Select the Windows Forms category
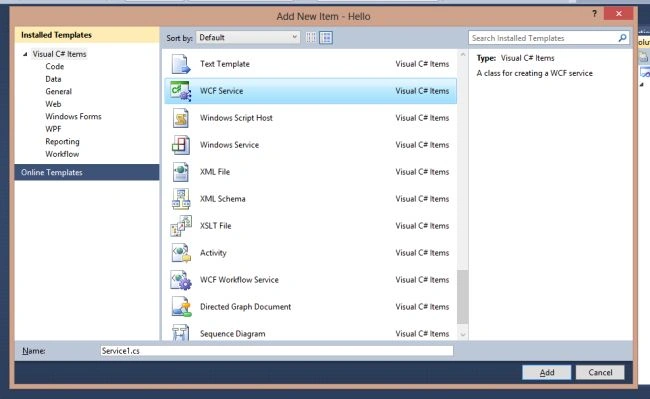The image size is (650, 399). coord(73,116)
